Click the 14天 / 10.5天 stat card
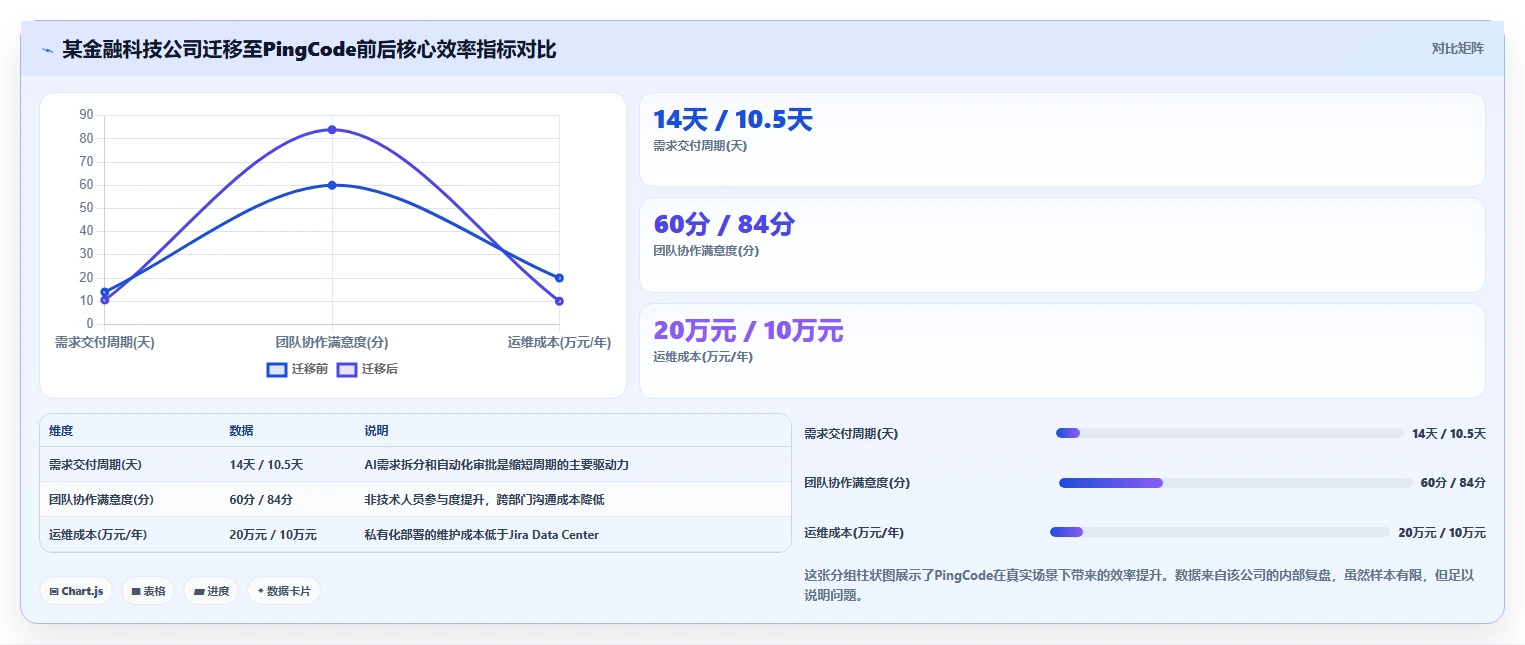The image size is (1525, 645). 1062,140
